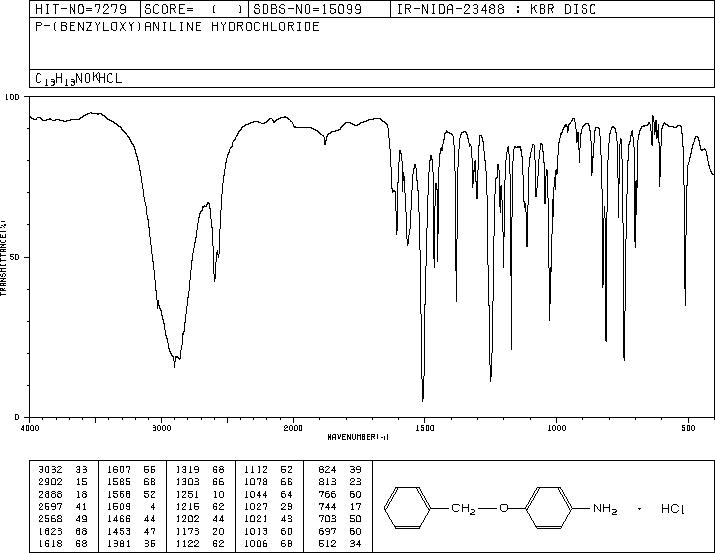The width and height of the screenshot is (715, 553).
Task: Click the peak table entry 1021
Action: [256, 519]
